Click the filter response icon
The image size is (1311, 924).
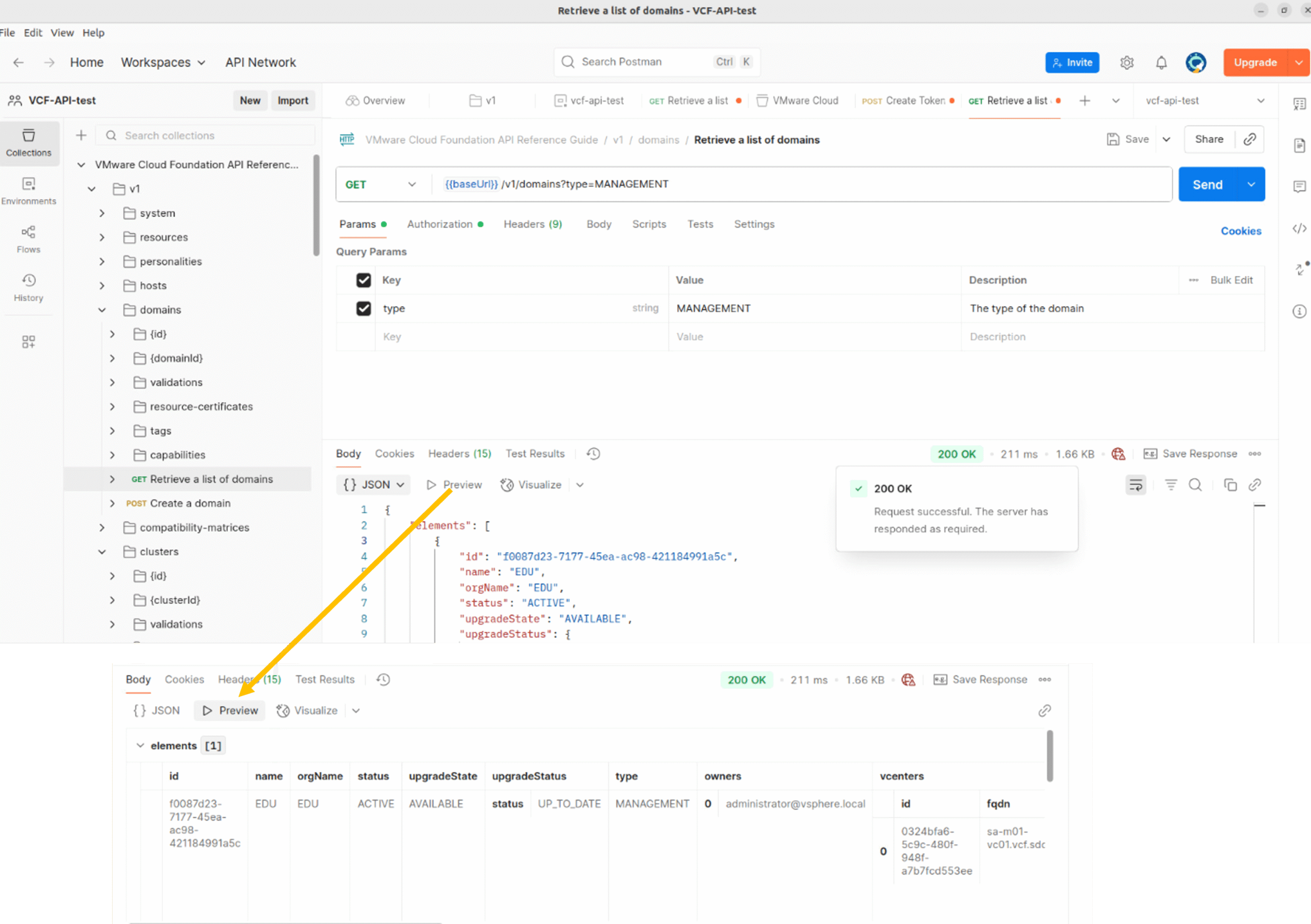tap(1171, 485)
